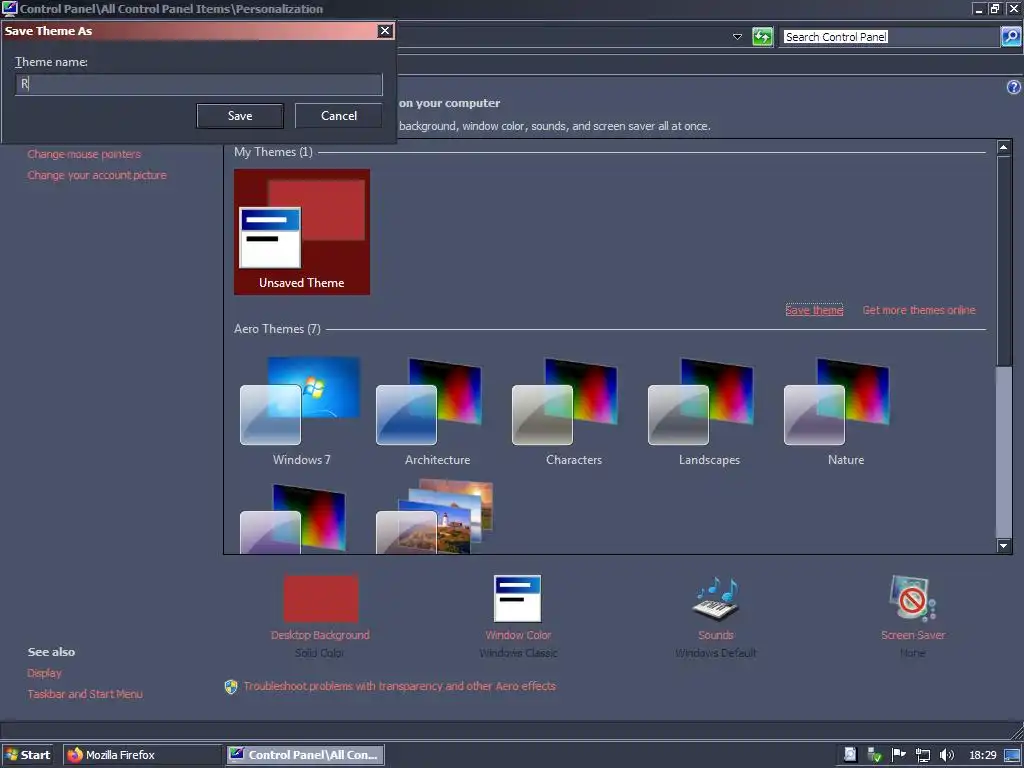Cancel the Save Theme As dialog
This screenshot has height=768, width=1024.
pyautogui.click(x=338, y=116)
